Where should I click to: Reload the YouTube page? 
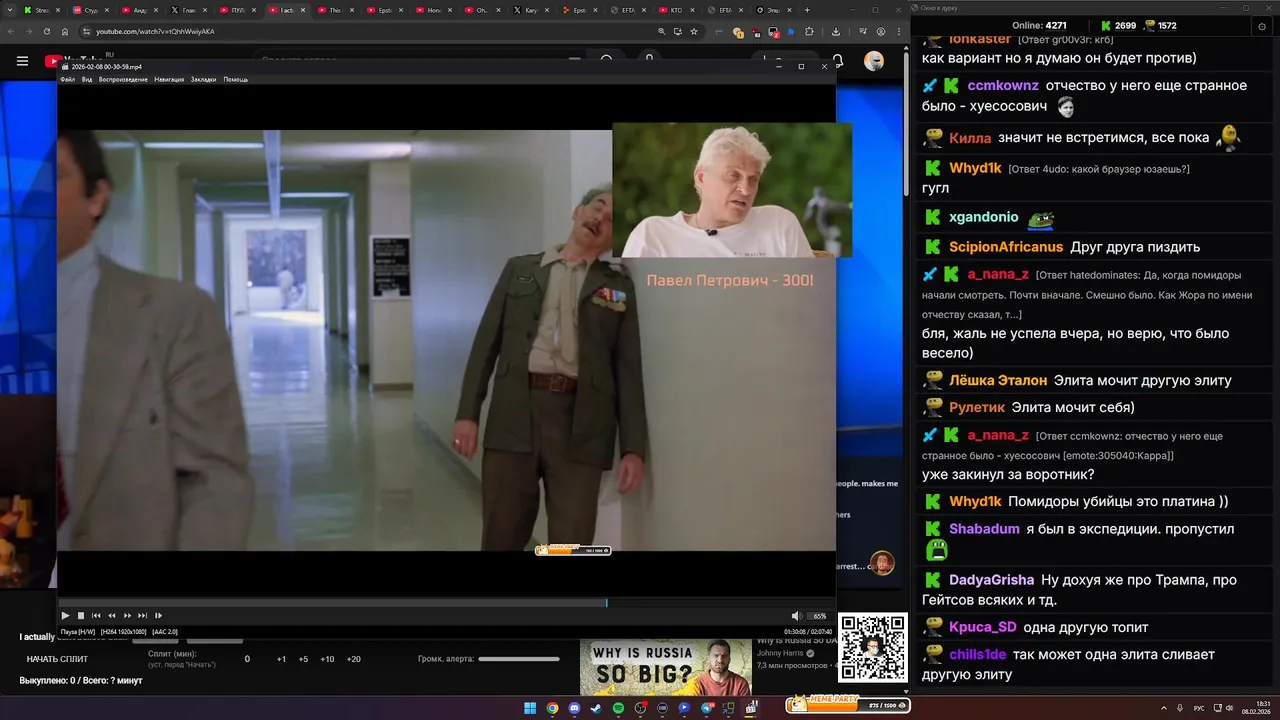pyautogui.click(x=46, y=31)
